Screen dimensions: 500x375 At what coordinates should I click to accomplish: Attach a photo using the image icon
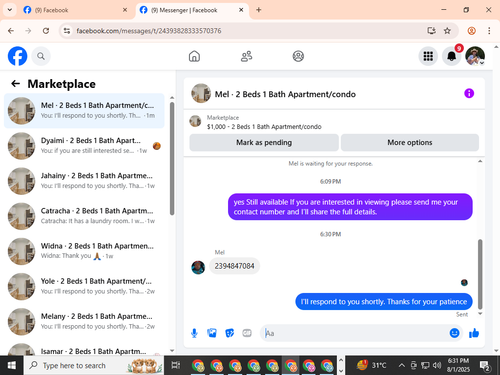(x=212, y=333)
